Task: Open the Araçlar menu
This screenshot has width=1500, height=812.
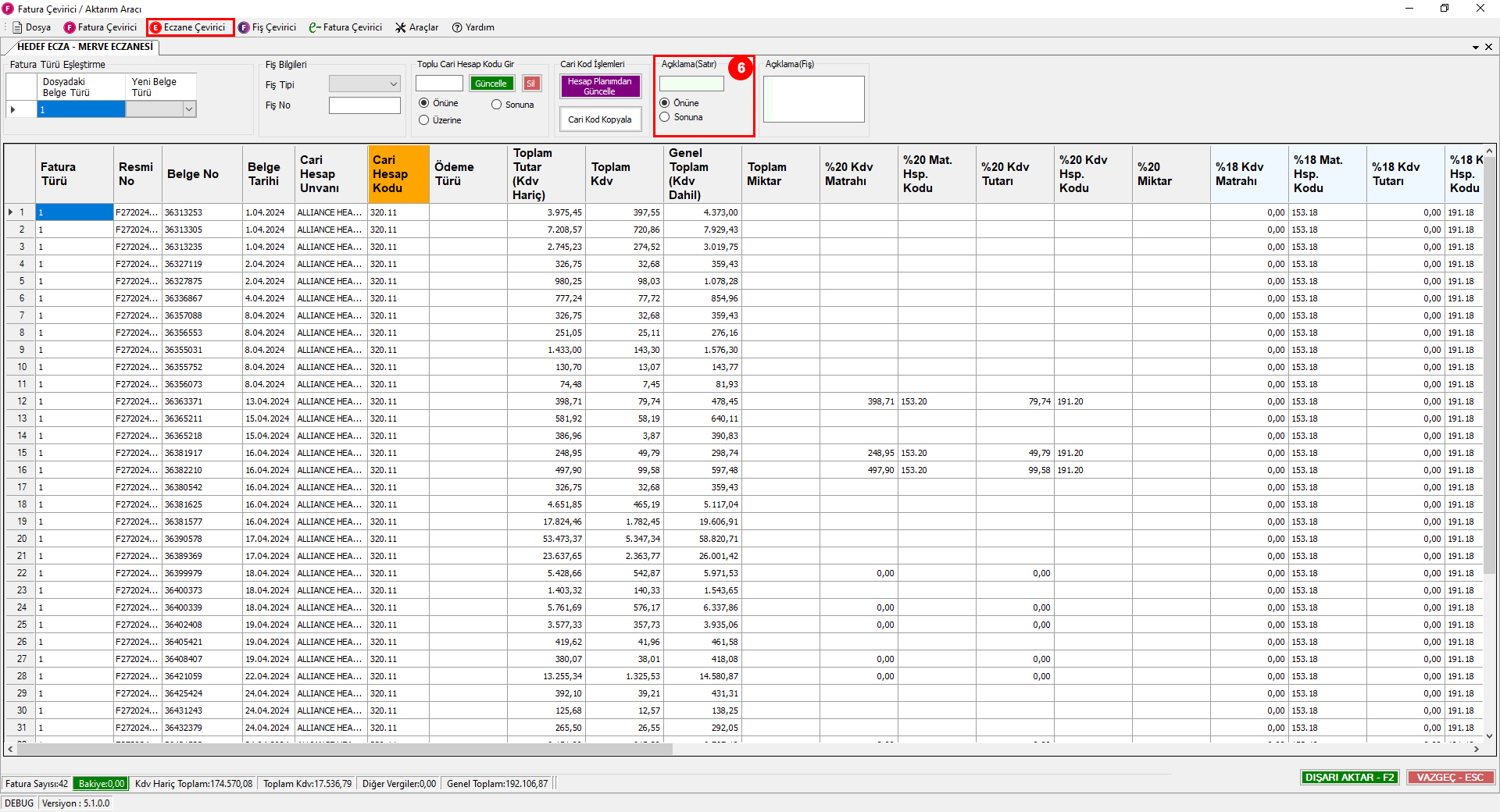Action: (416, 27)
